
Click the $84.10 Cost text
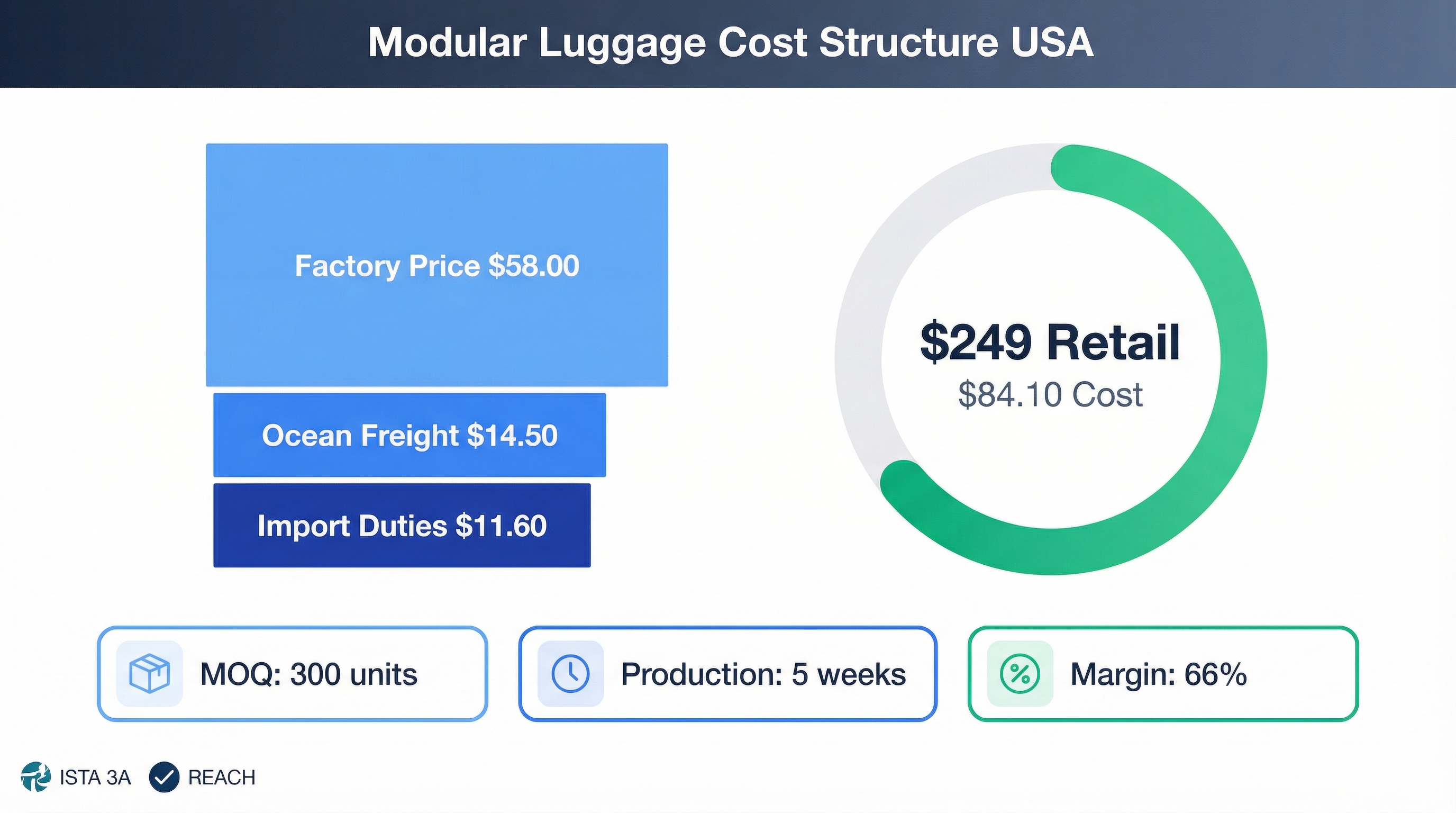click(1050, 394)
